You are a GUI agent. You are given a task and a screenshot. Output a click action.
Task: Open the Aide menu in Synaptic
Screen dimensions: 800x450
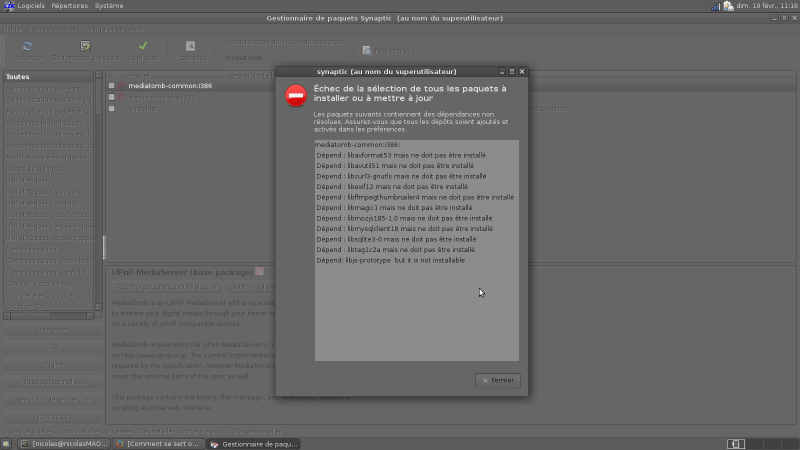[136, 30]
